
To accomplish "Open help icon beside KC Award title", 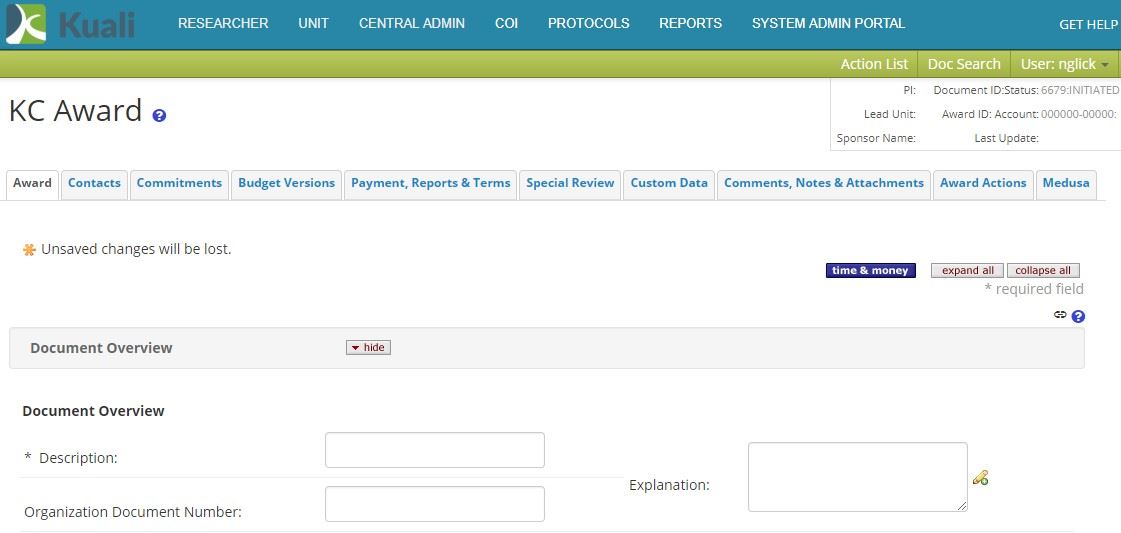I will click(159, 115).
